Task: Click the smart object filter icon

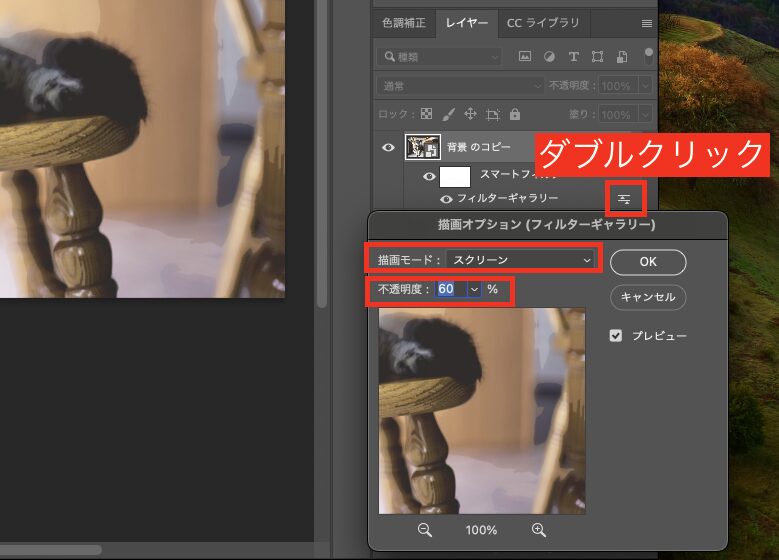Action: 622,57
